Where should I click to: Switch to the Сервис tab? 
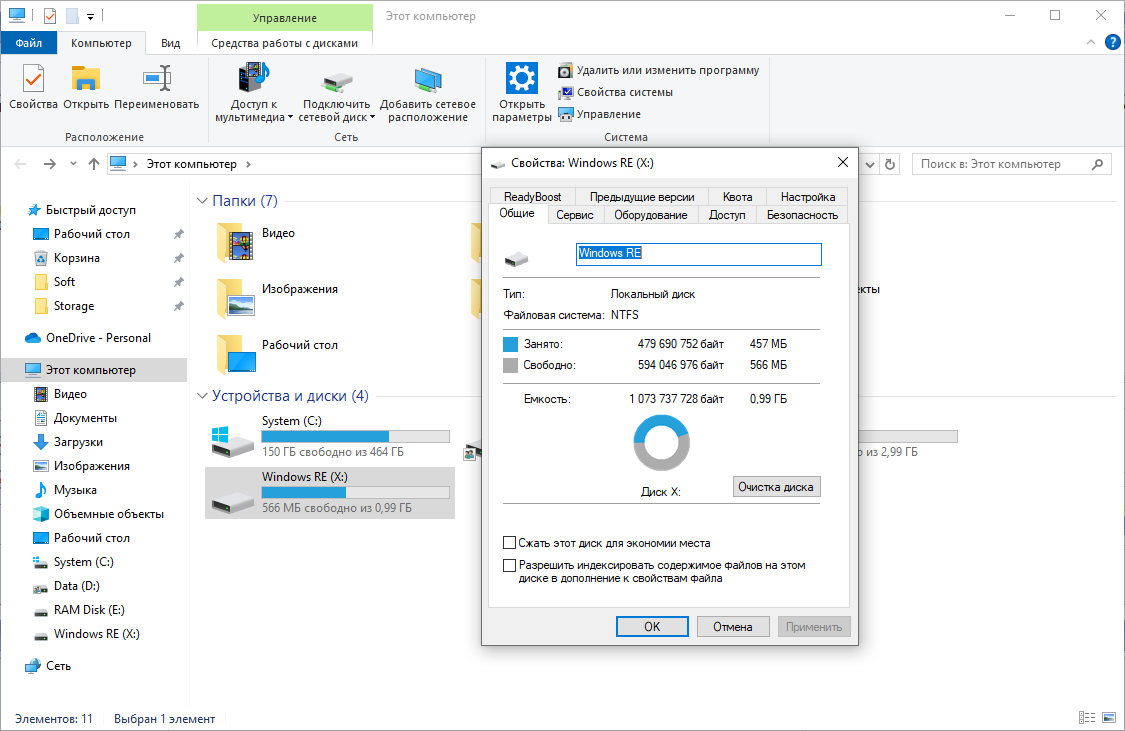pyautogui.click(x=575, y=214)
